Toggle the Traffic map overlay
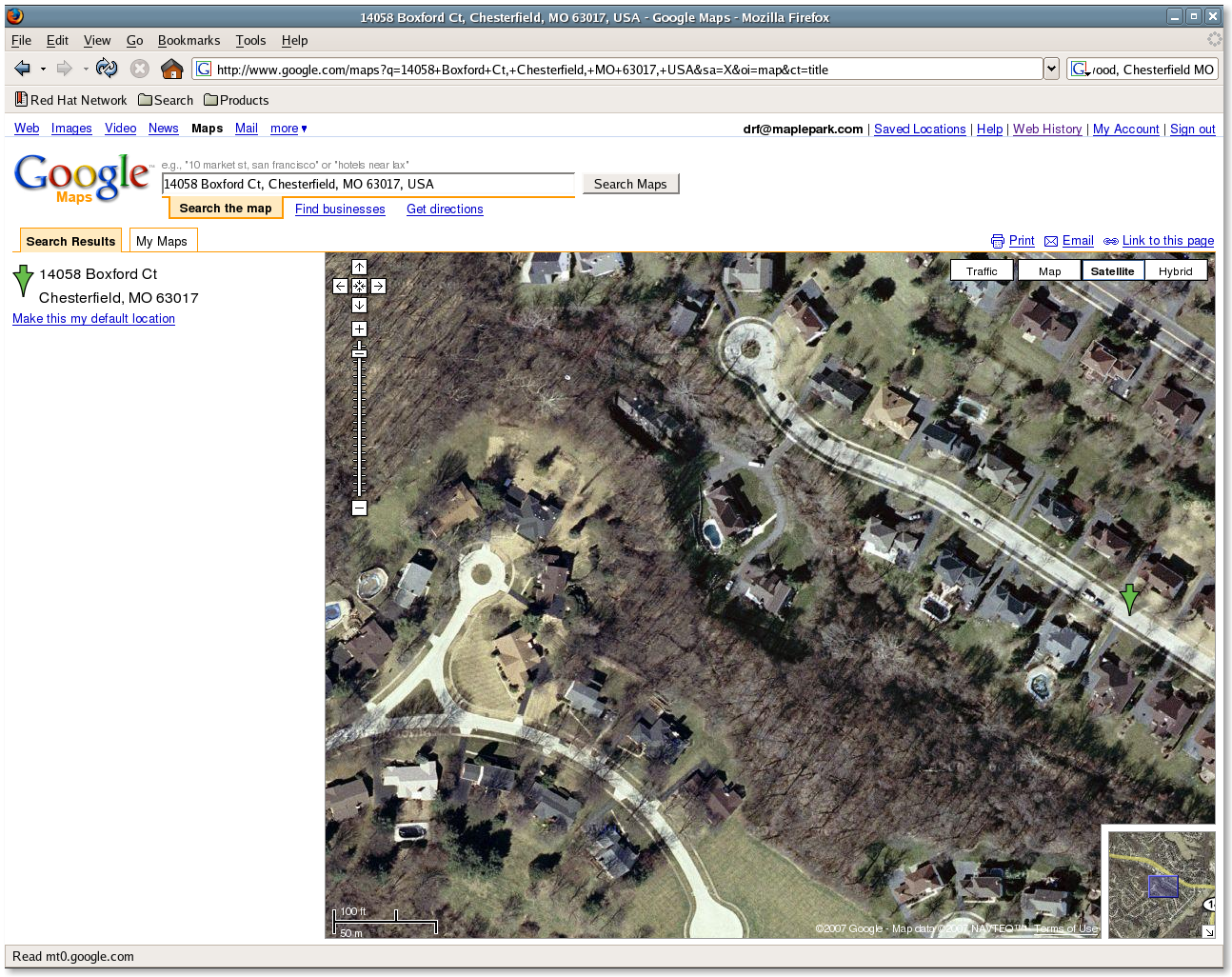The height and width of the screenshot is (977, 1232). (x=982, y=271)
